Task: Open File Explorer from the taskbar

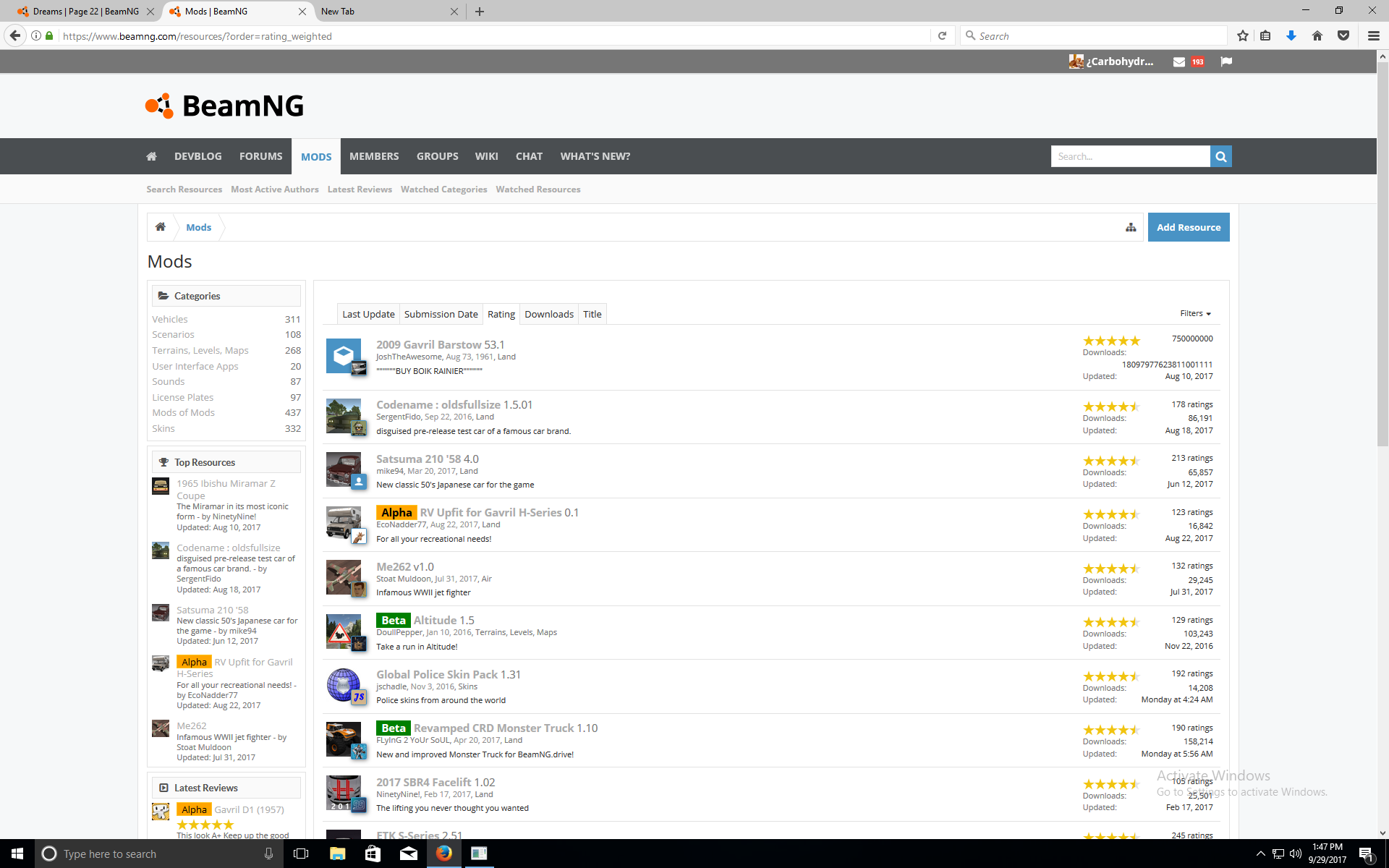Action: (337, 854)
